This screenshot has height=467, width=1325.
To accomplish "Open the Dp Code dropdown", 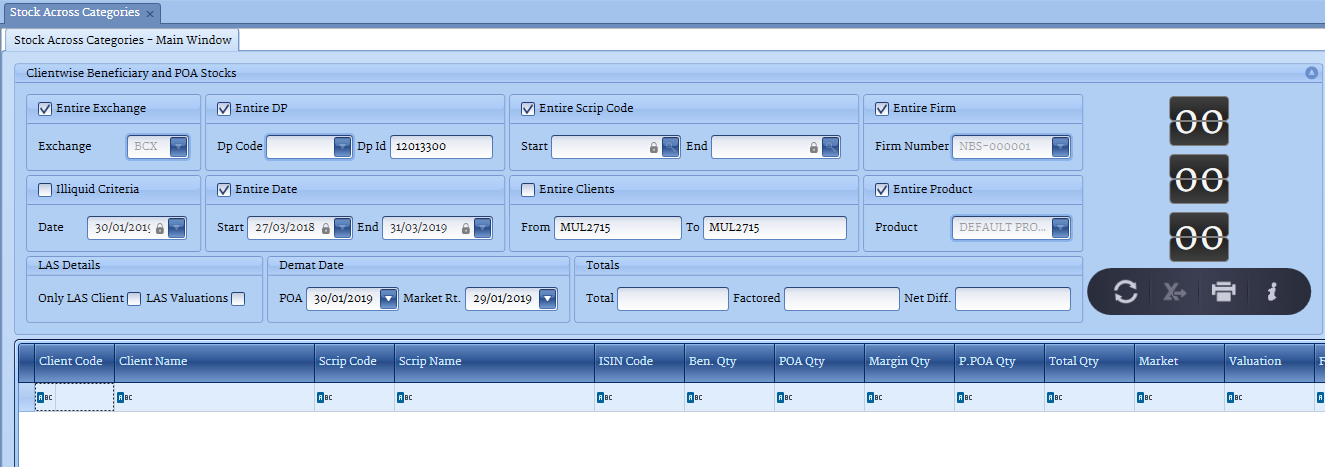I will click(343, 147).
